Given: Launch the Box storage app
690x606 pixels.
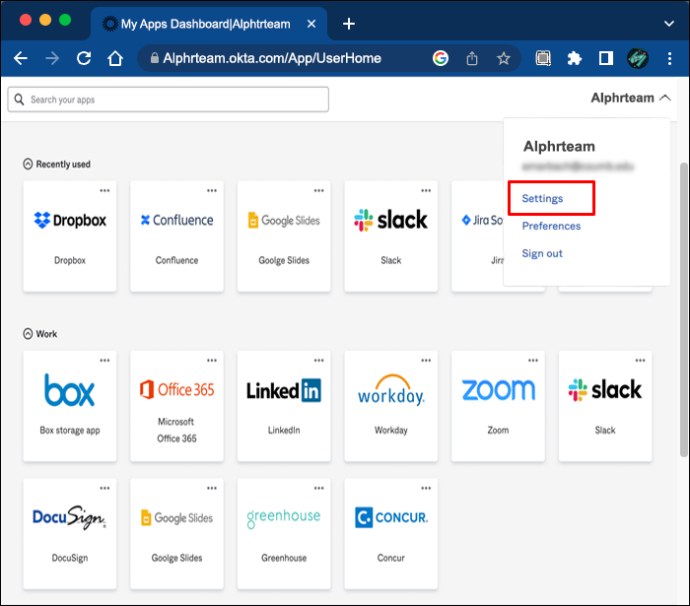Looking at the screenshot, I should (70, 406).
